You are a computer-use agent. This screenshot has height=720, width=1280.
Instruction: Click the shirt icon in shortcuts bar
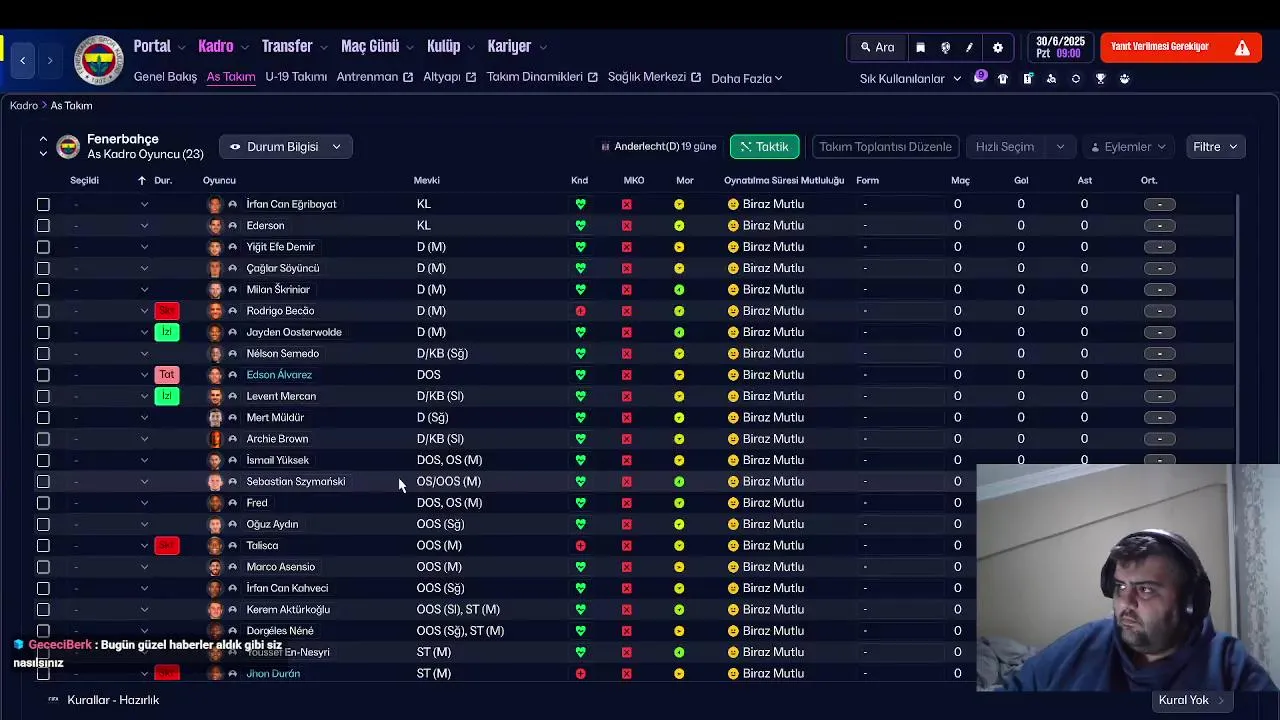click(x=1003, y=78)
